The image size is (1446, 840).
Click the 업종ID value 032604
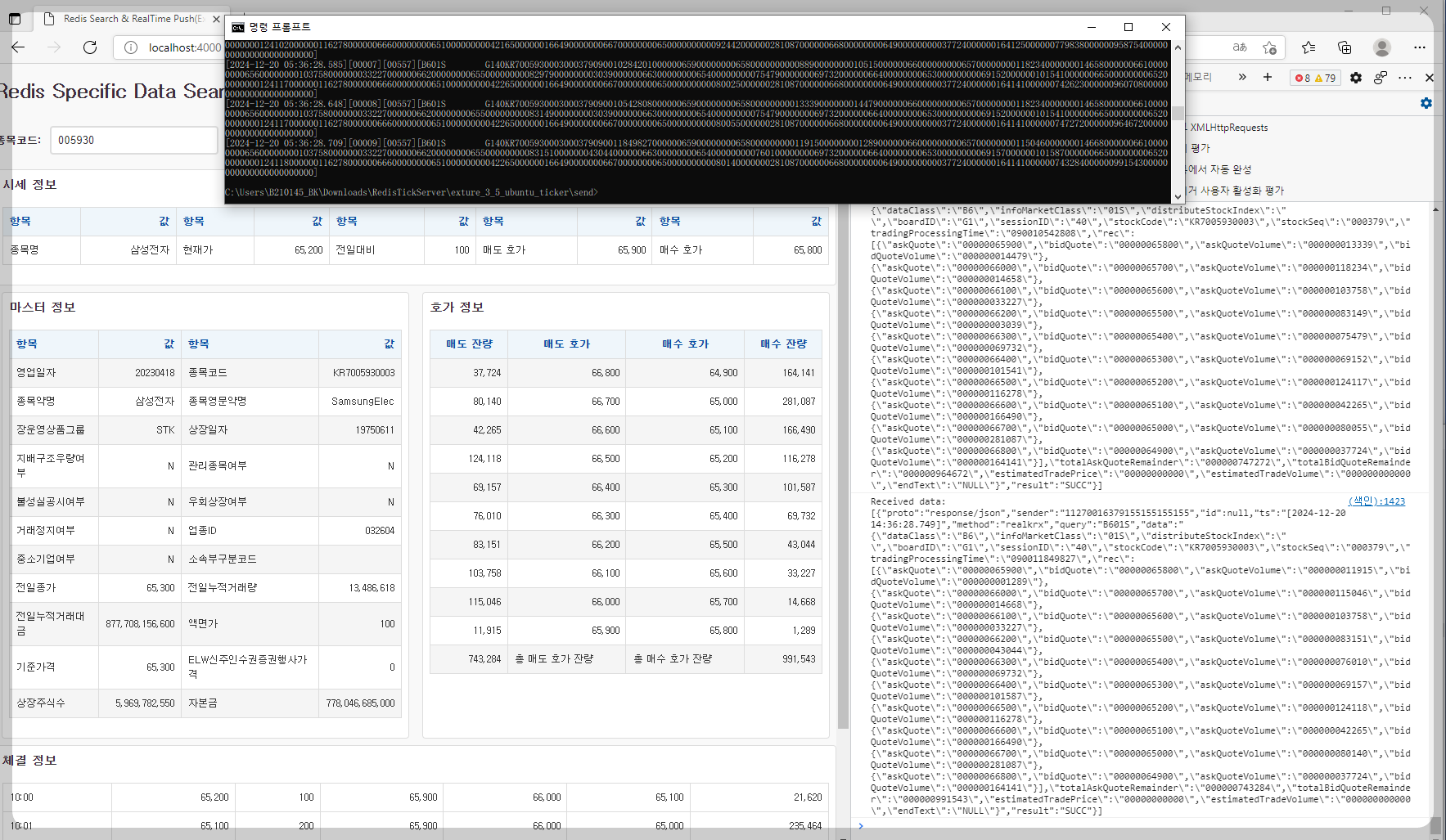(380, 530)
